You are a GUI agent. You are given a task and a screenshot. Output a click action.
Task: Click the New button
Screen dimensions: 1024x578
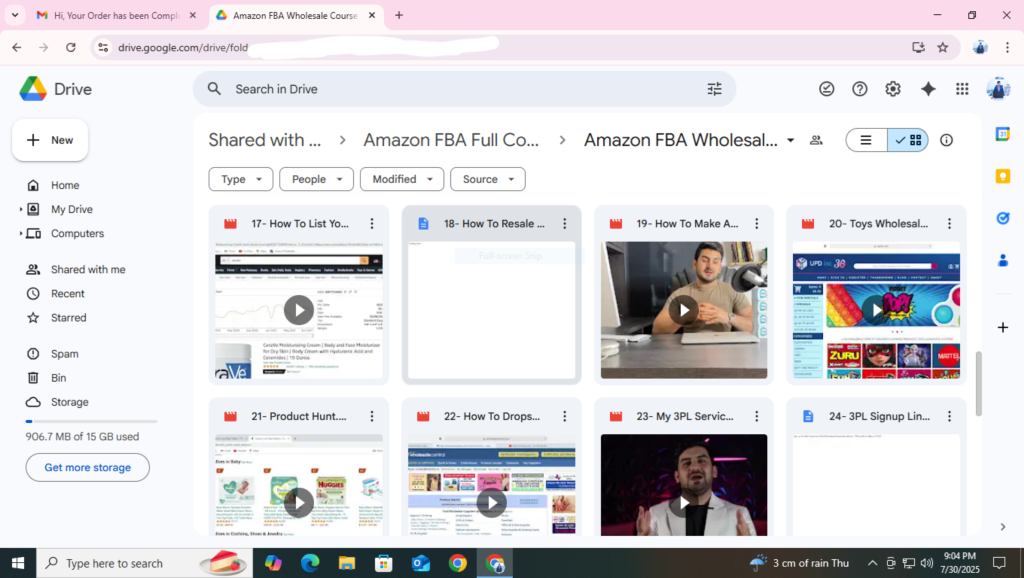50,140
